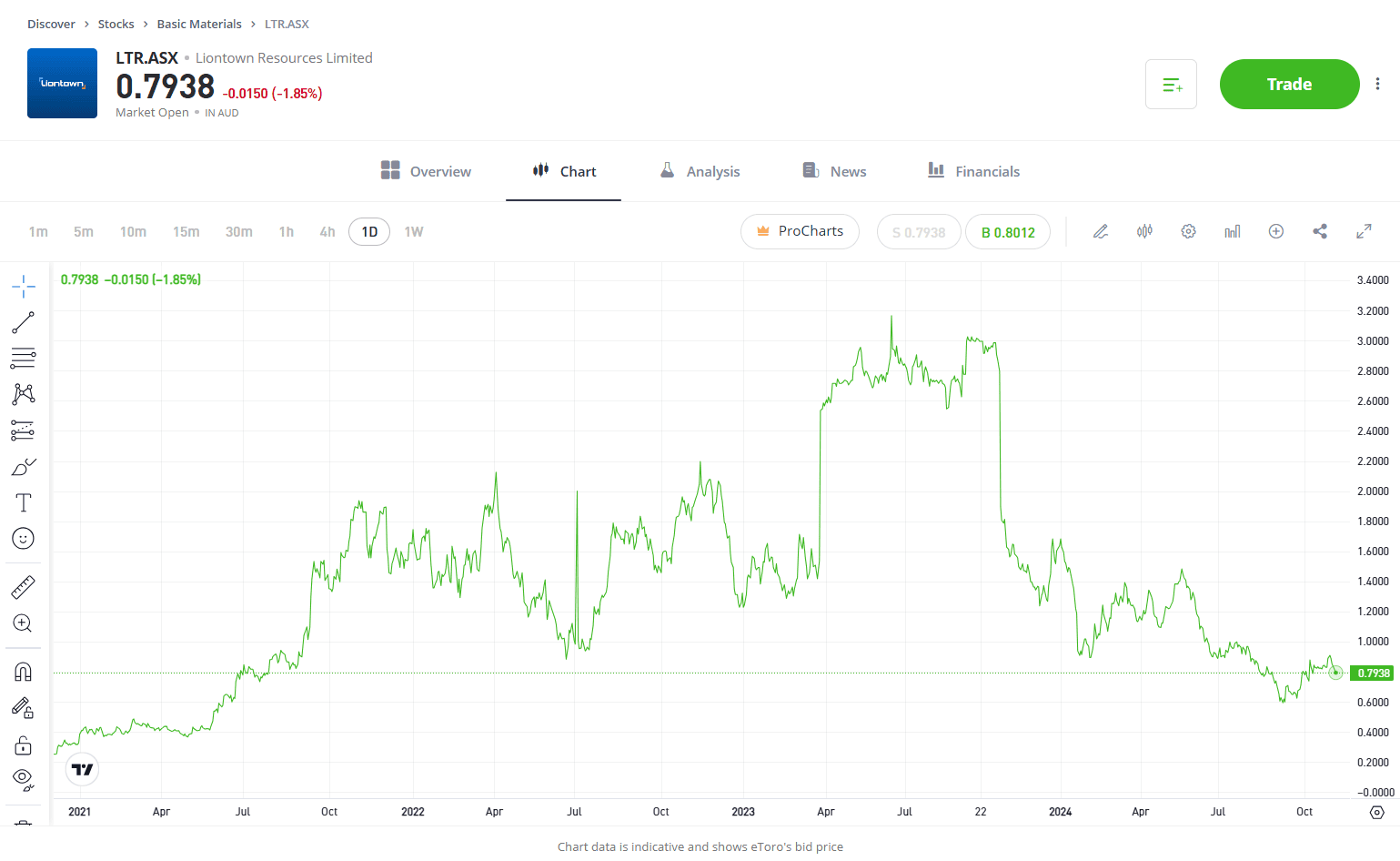
Task: Open the add-to-watchlist list menu
Action: (x=1171, y=85)
